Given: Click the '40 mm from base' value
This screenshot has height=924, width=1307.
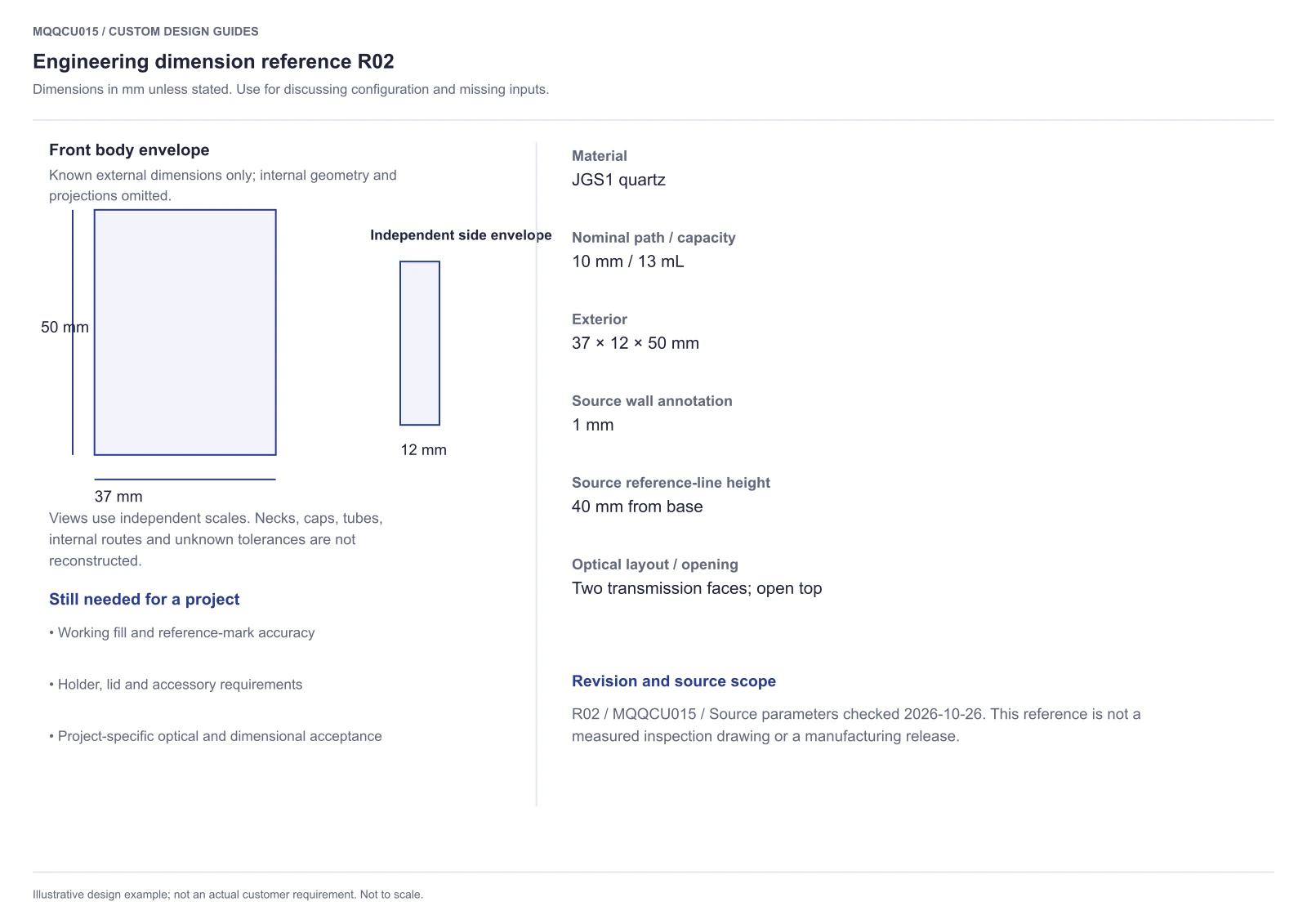Looking at the screenshot, I should tap(637, 507).
